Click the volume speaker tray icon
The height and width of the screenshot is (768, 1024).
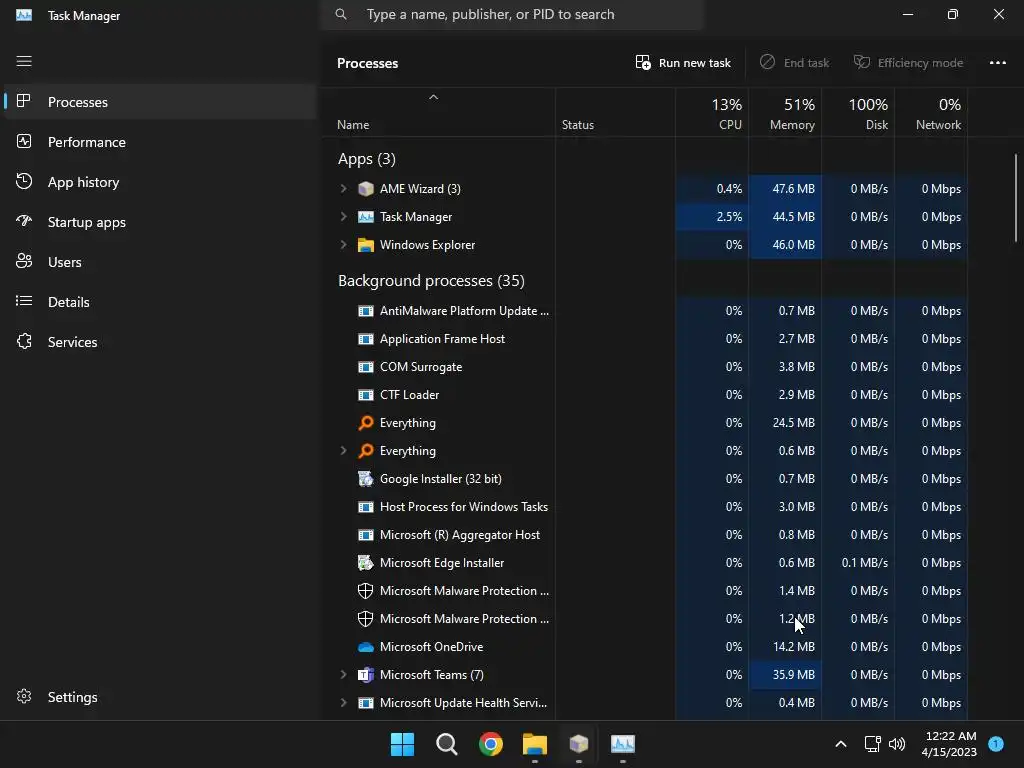click(897, 744)
